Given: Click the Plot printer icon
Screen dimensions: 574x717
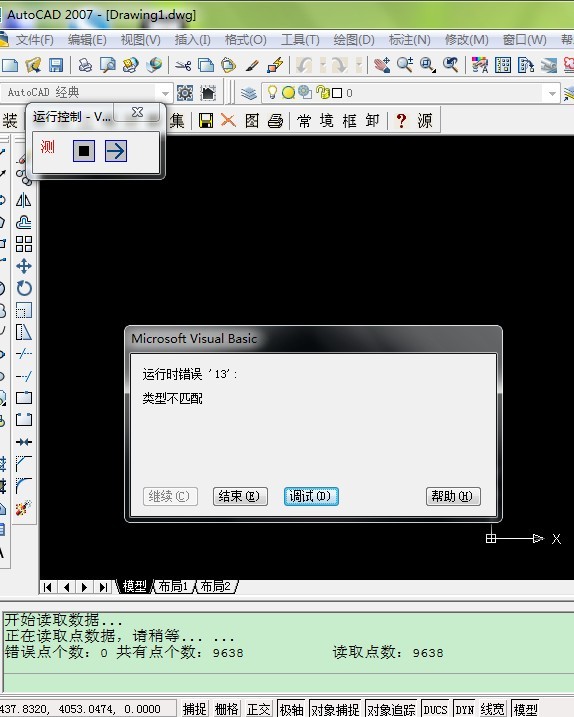Looking at the screenshot, I should pos(85,65).
